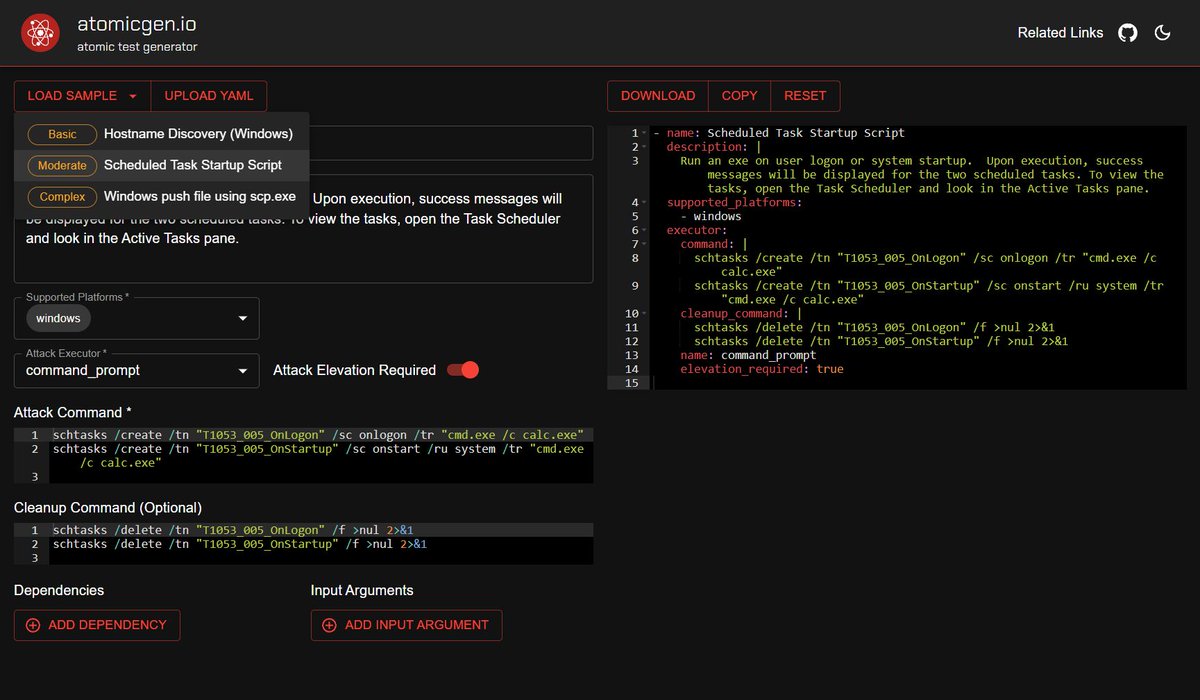Click the atomicgen.io atom logo
The height and width of the screenshot is (700, 1200).
click(41, 33)
